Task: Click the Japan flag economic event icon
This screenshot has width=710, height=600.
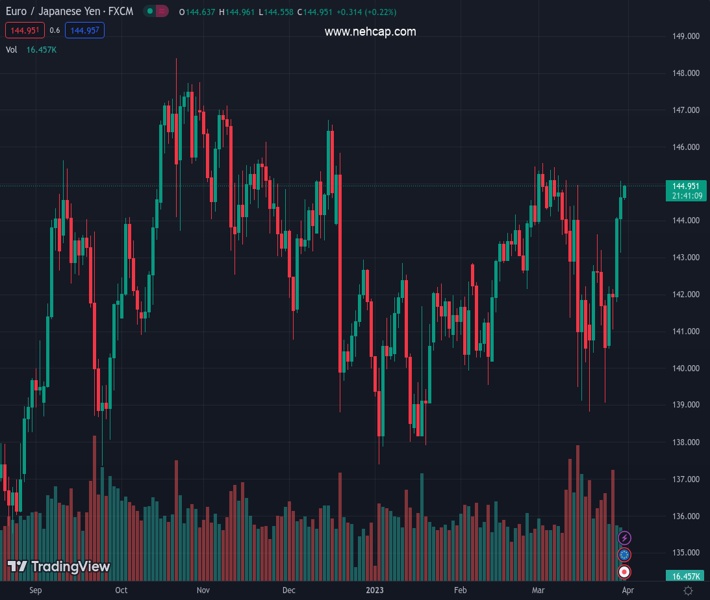Action: [x=625, y=571]
